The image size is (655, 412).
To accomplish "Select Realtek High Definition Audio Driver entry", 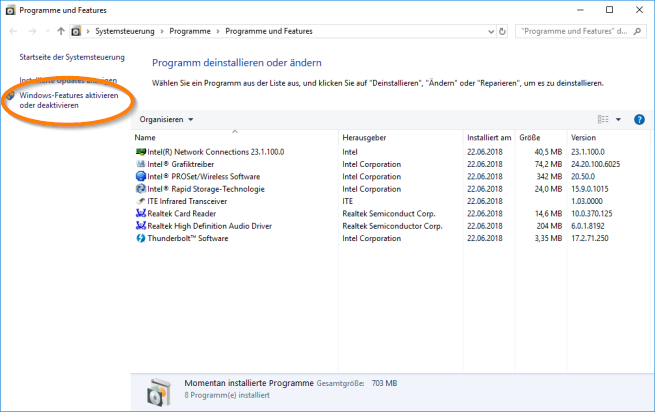I will (210, 226).
